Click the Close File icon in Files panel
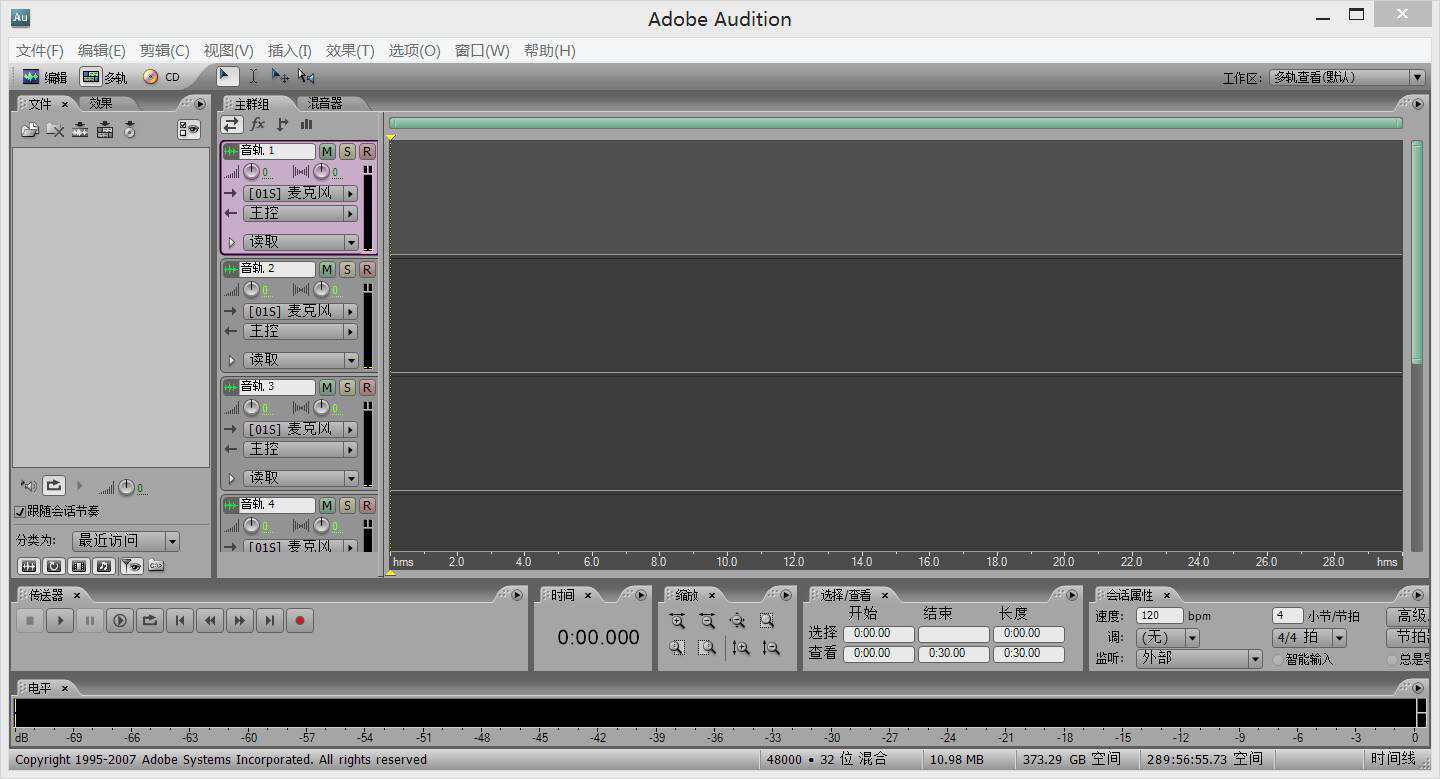This screenshot has width=1440, height=779. point(55,130)
